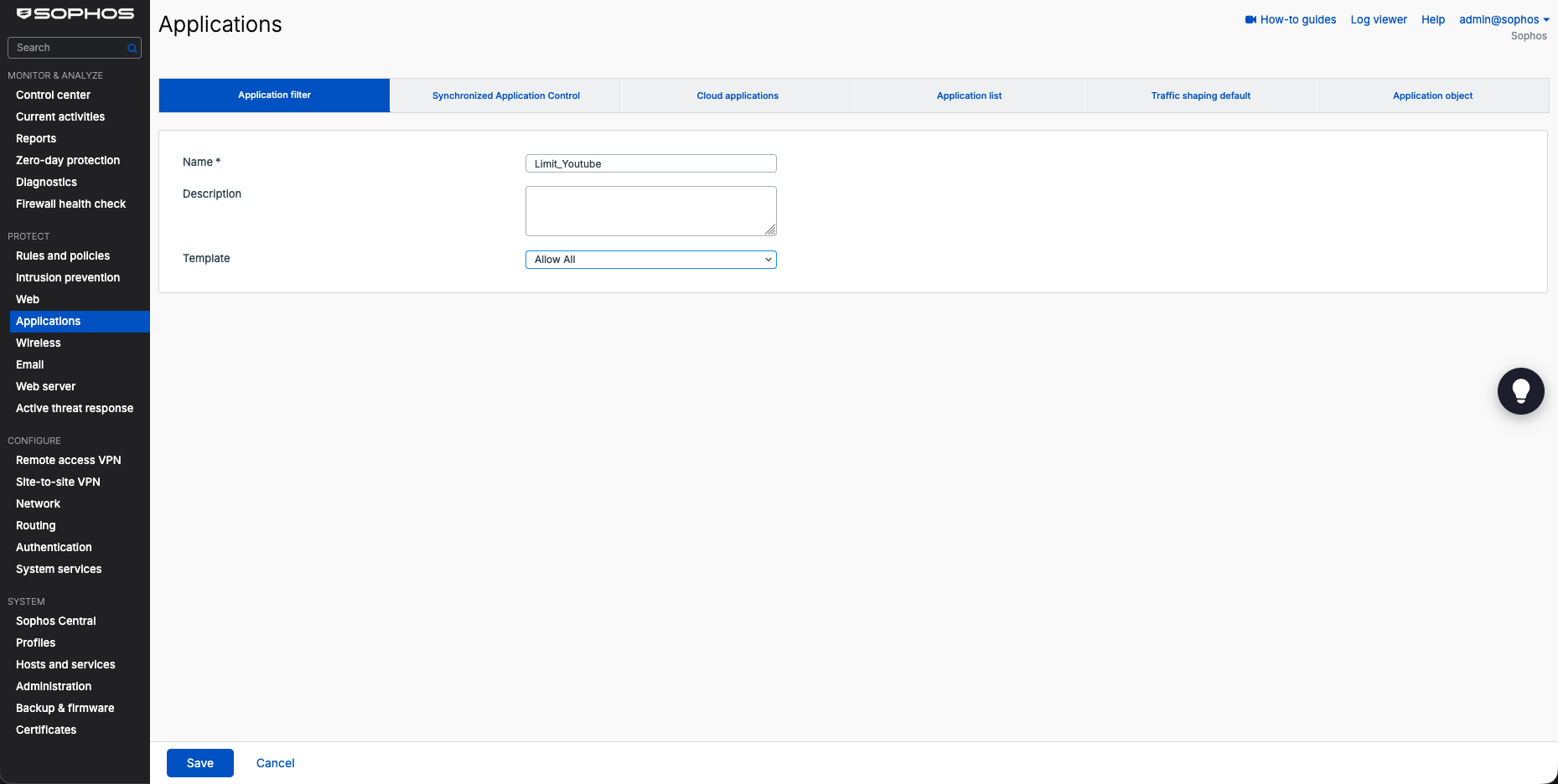The image size is (1558, 784).
Task: Click the Help link
Action: [1433, 20]
